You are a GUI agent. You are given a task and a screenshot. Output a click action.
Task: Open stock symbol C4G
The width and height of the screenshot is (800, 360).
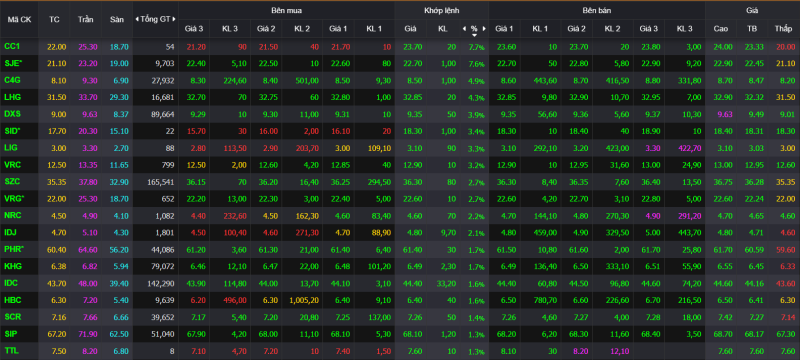[x=12, y=80]
